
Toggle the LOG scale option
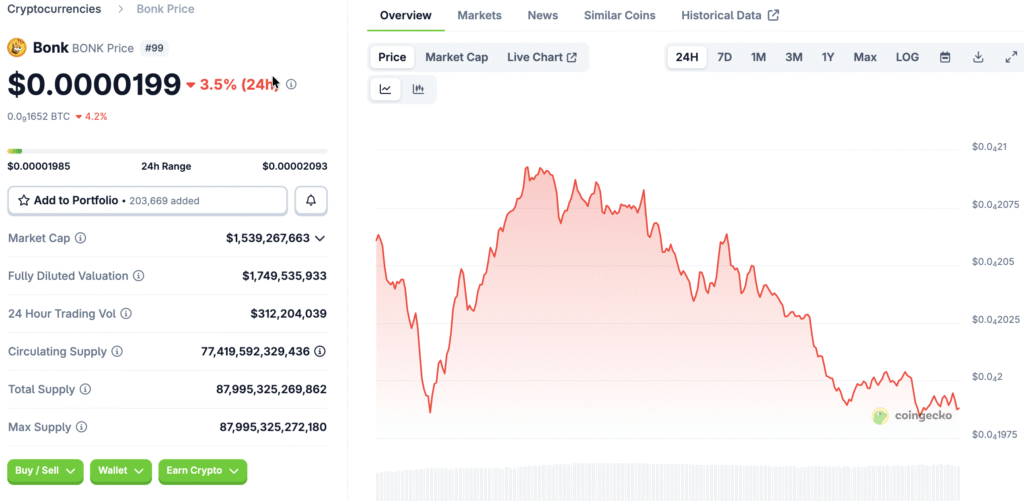coord(907,57)
